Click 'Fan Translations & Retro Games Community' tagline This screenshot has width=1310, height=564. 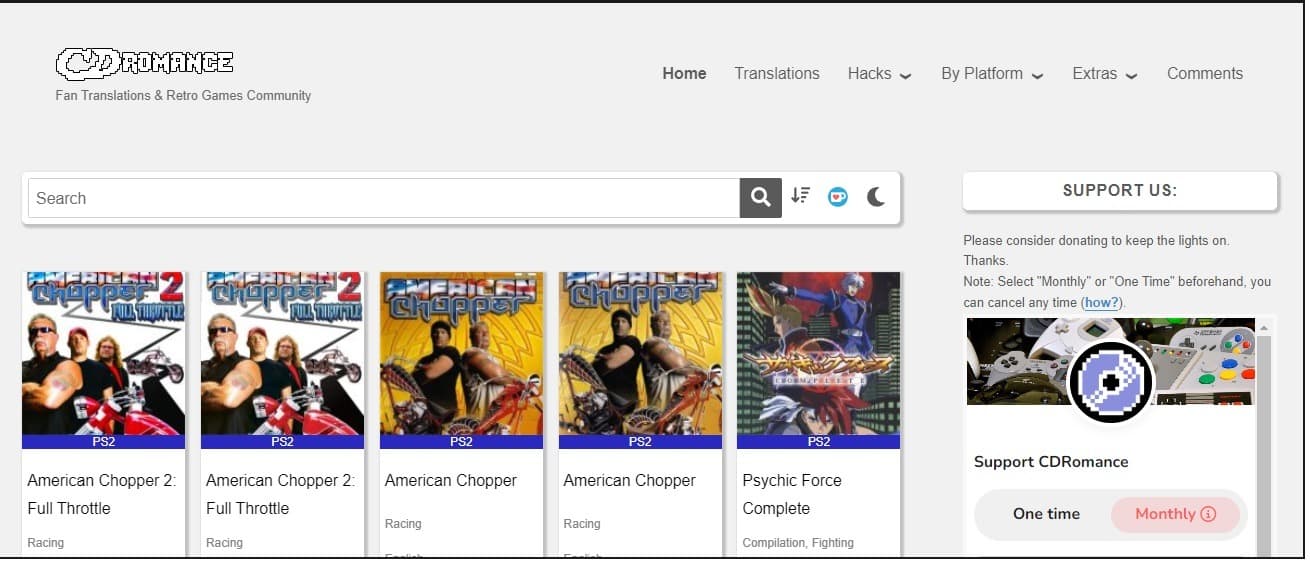tap(183, 96)
